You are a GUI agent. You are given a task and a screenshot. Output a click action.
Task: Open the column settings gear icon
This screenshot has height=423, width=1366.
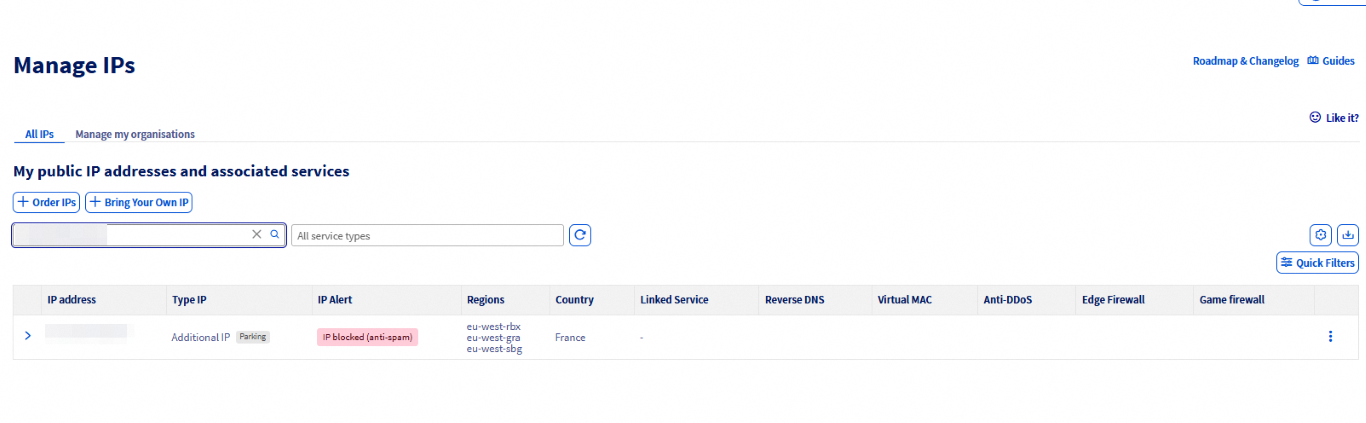pos(1321,235)
